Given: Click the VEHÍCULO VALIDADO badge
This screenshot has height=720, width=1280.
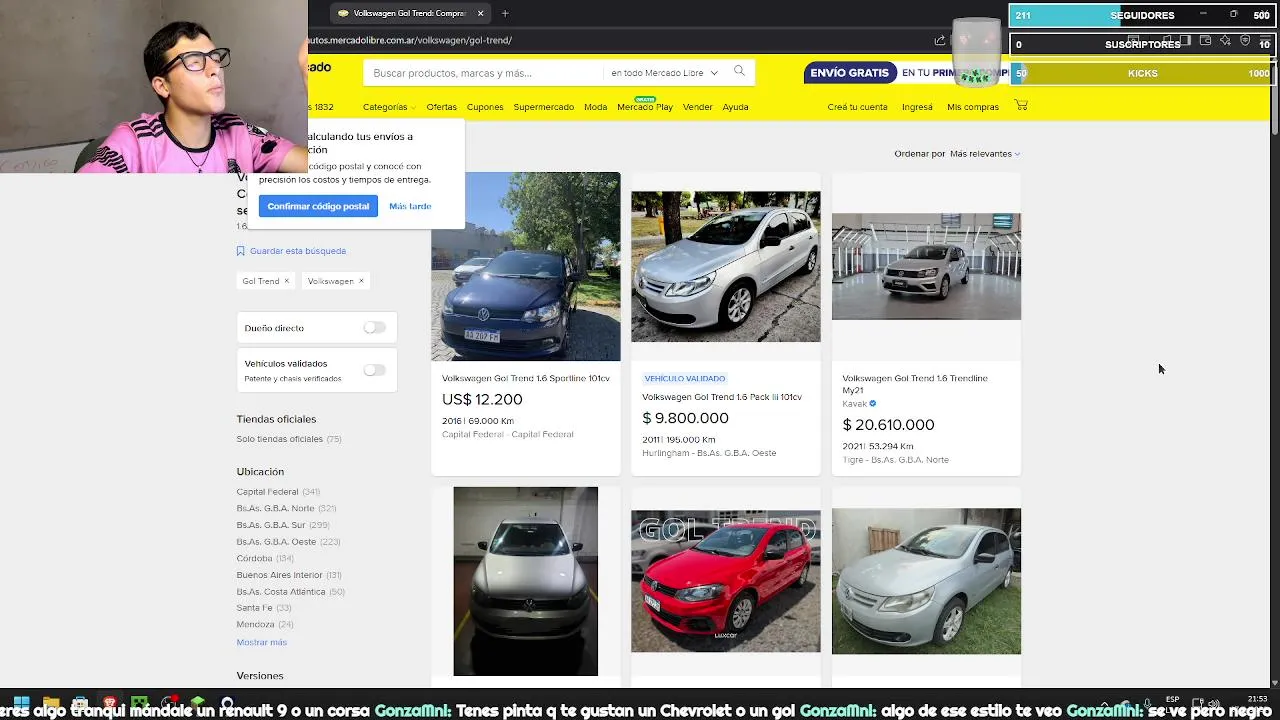Looking at the screenshot, I should [685, 378].
